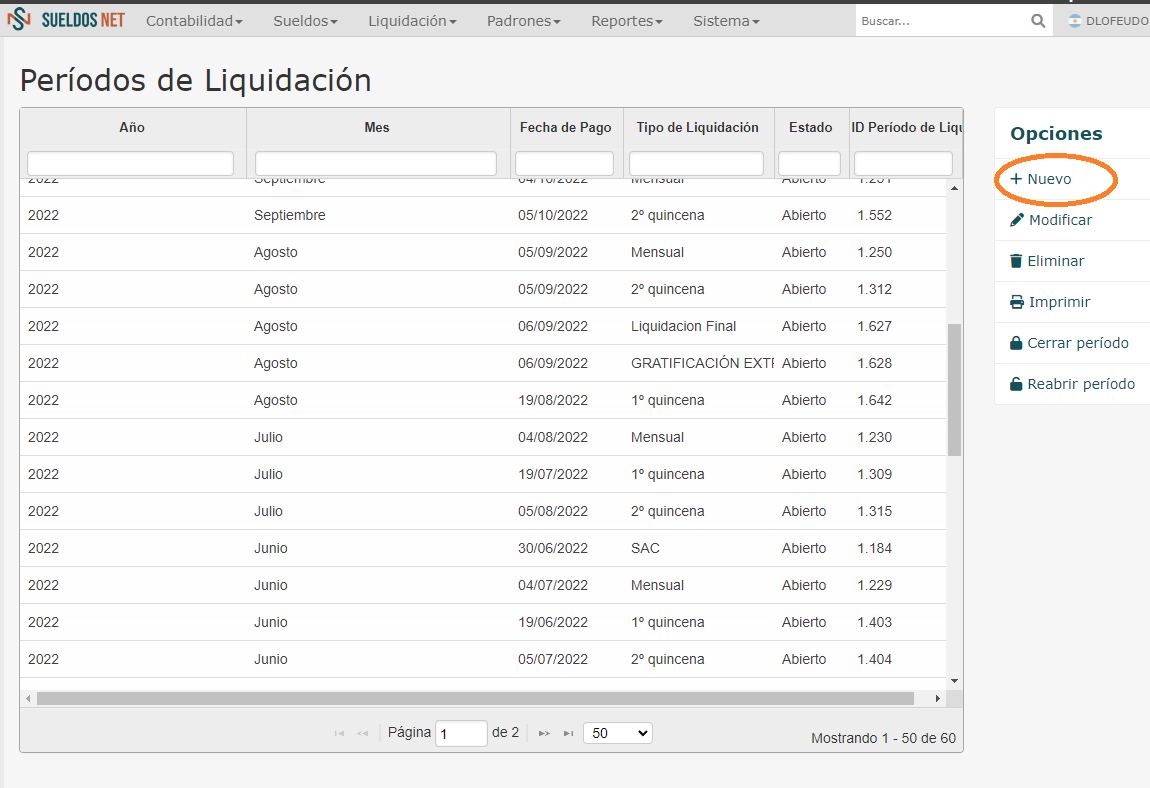
Task: Click the Tipo de Liquidación filter box
Action: coord(696,163)
